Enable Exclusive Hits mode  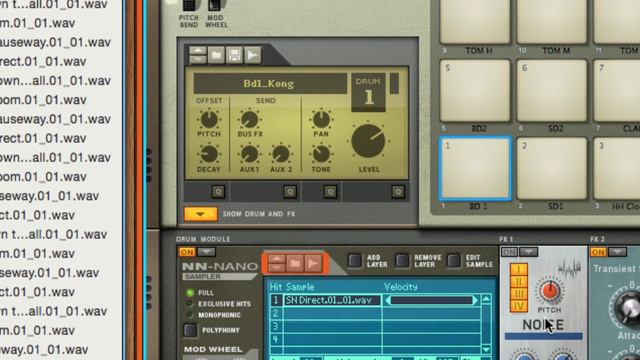pyautogui.click(x=189, y=304)
